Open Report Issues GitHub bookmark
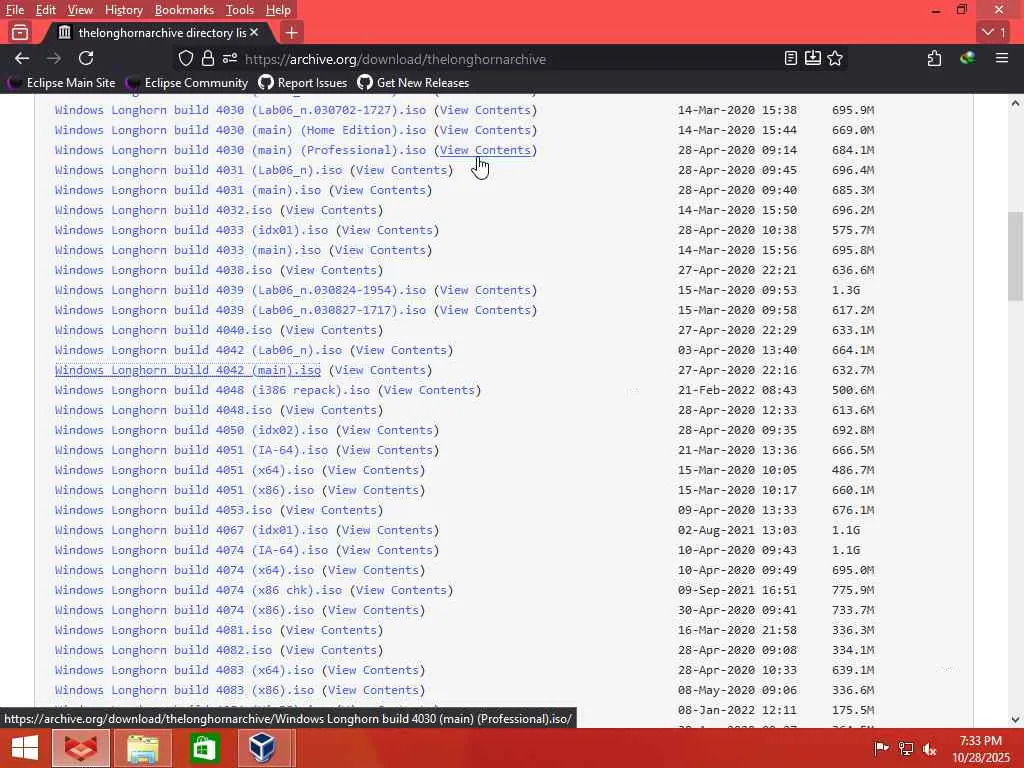The image size is (1024, 768). [x=302, y=83]
